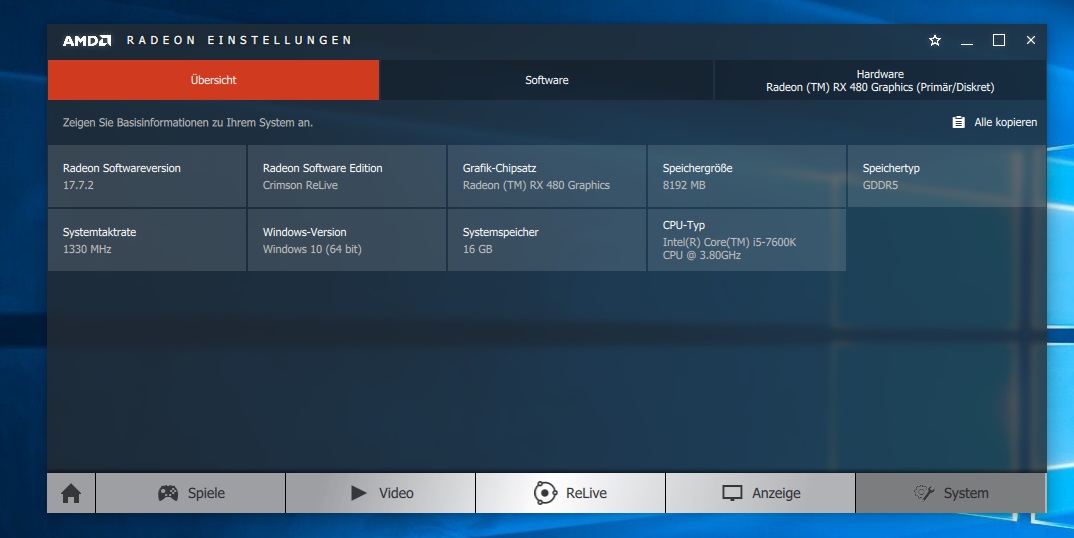Viewport: 1074px width, 538px height.
Task: Open the Video section
Action: pyautogui.click(x=381, y=493)
